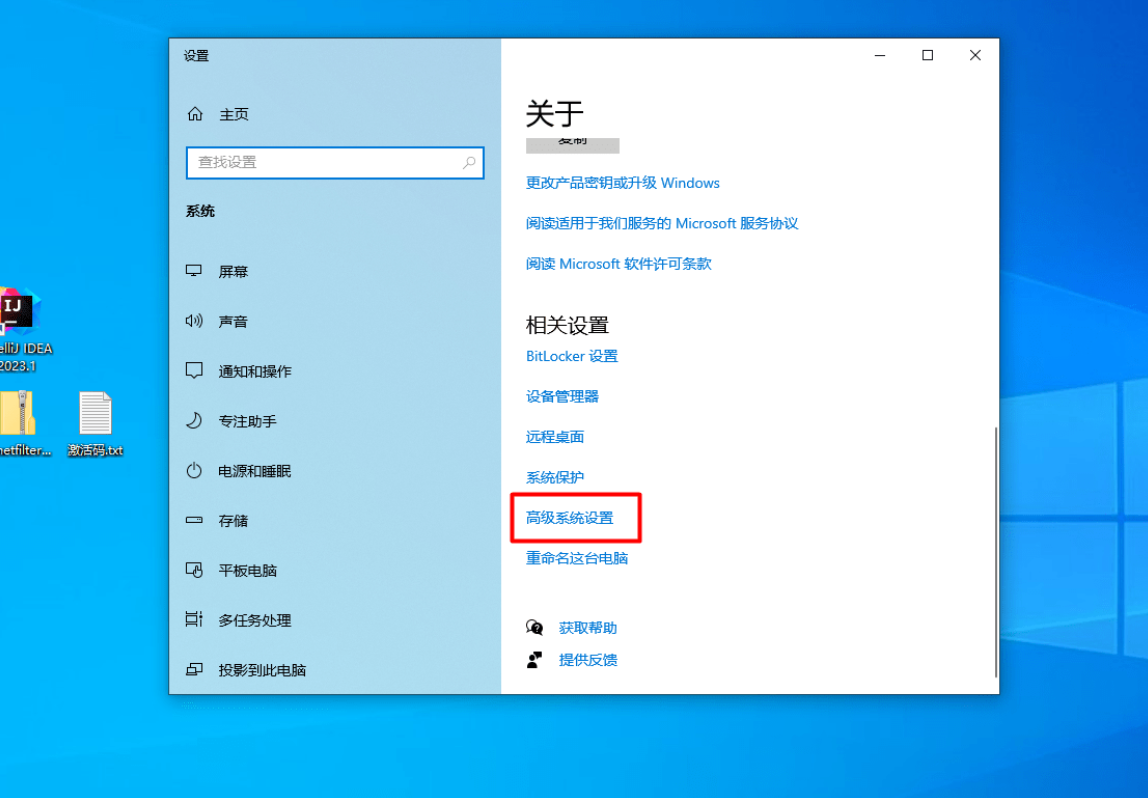Select the 屏幕 display monitor icon

(194, 271)
